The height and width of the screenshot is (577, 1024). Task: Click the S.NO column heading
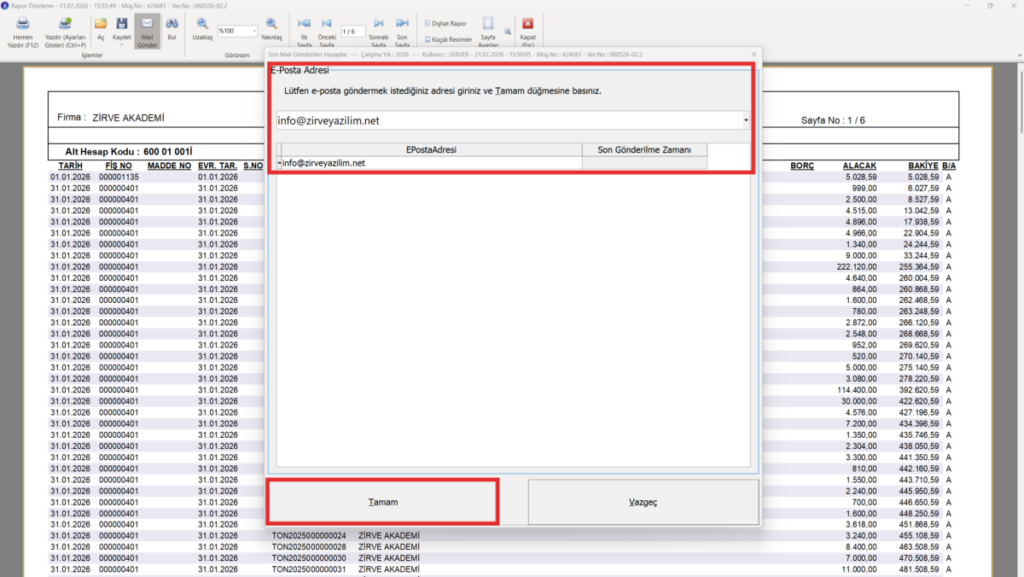[x=253, y=166]
